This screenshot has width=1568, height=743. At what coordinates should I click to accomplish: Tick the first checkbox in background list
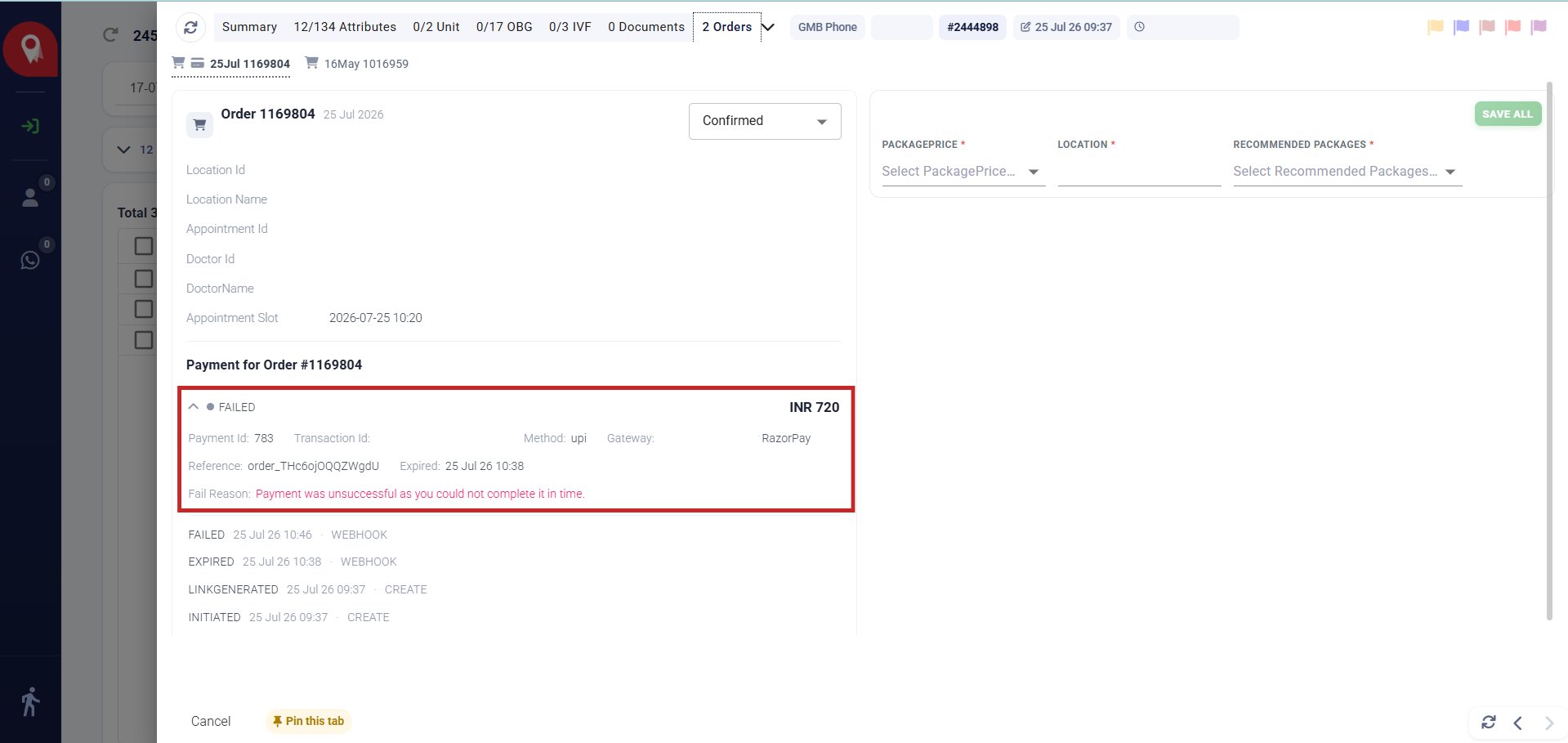[144, 246]
